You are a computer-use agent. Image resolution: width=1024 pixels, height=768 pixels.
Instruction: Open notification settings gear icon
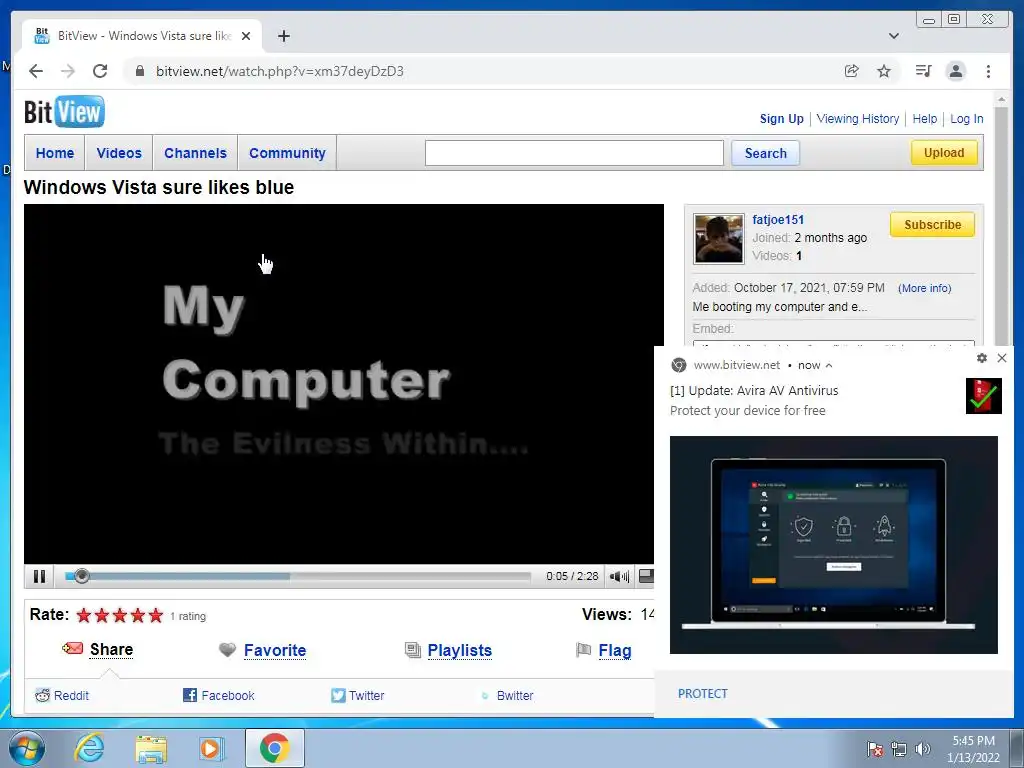pos(982,358)
